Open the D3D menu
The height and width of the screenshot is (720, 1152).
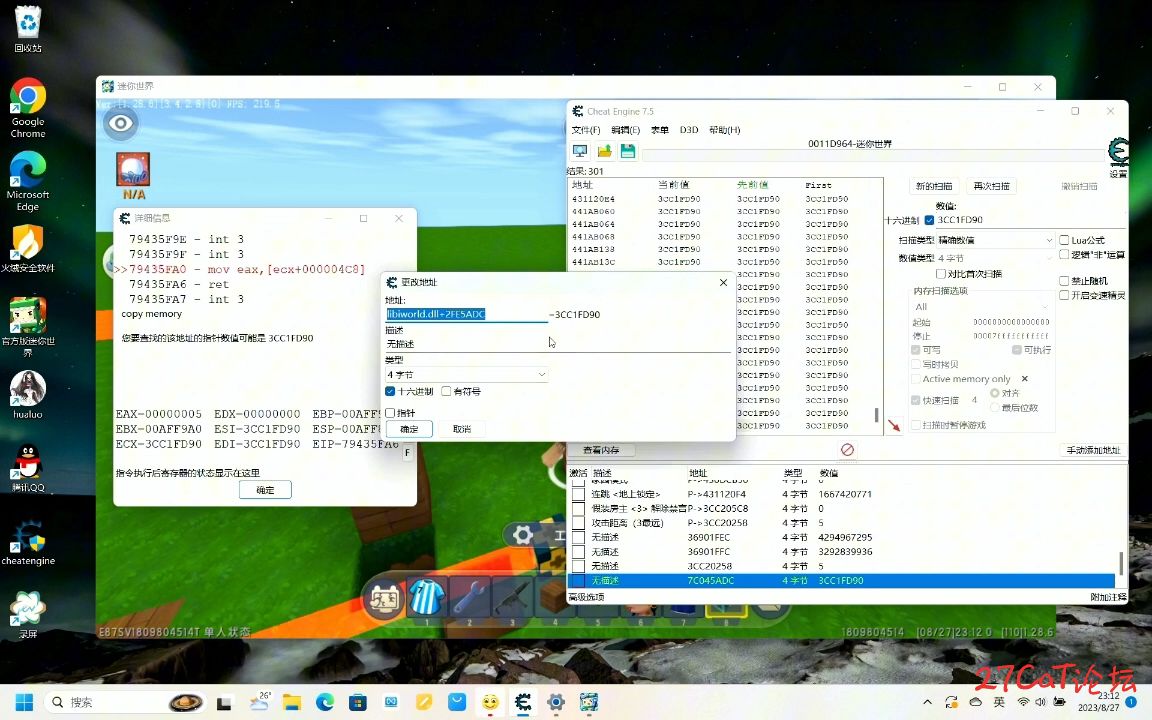tap(688, 130)
